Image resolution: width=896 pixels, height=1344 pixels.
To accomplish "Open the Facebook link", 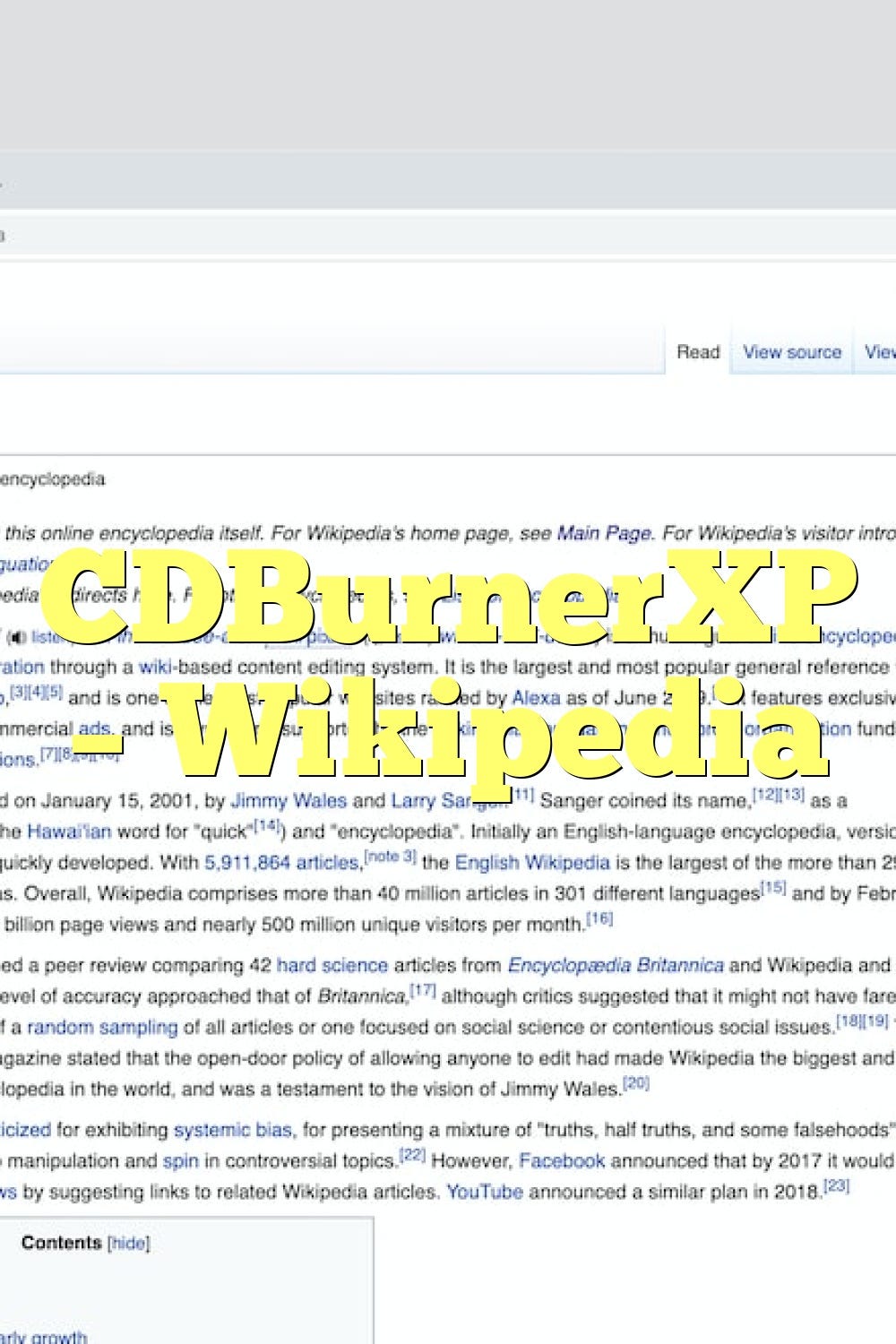I will [x=562, y=1161].
